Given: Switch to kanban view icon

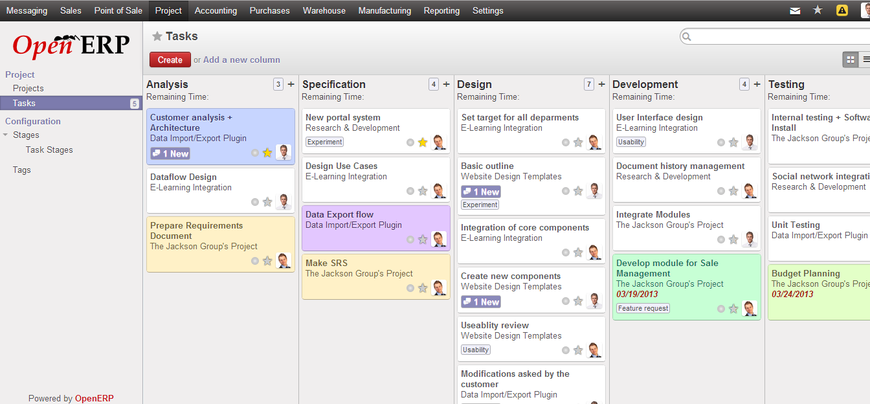Looking at the screenshot, I should tap(849, 59).
